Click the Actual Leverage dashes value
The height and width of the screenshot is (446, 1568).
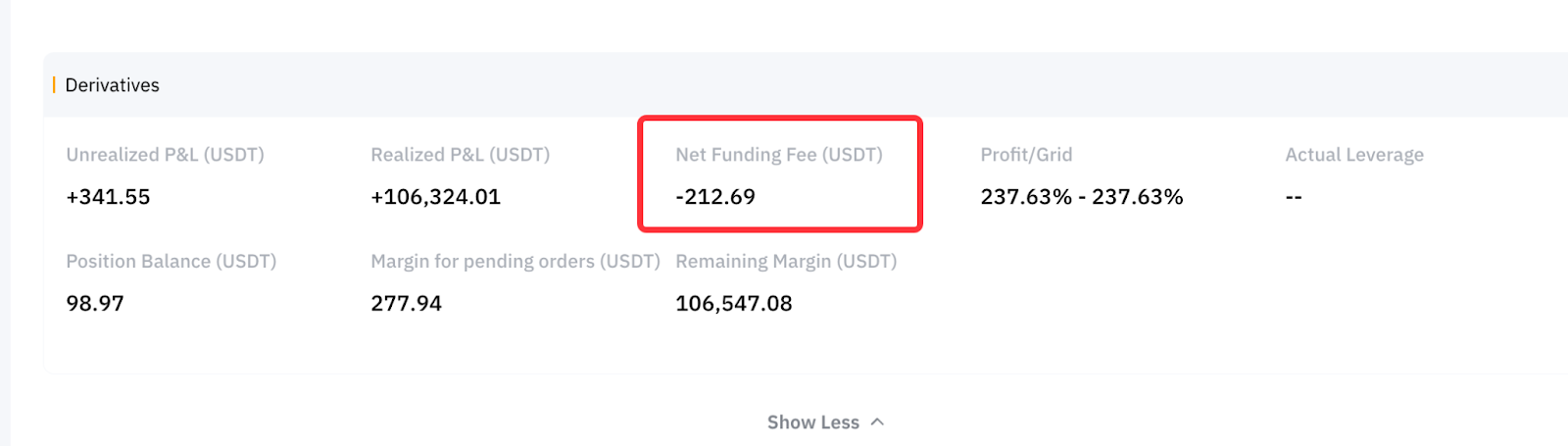click(x=1294, y=197)
